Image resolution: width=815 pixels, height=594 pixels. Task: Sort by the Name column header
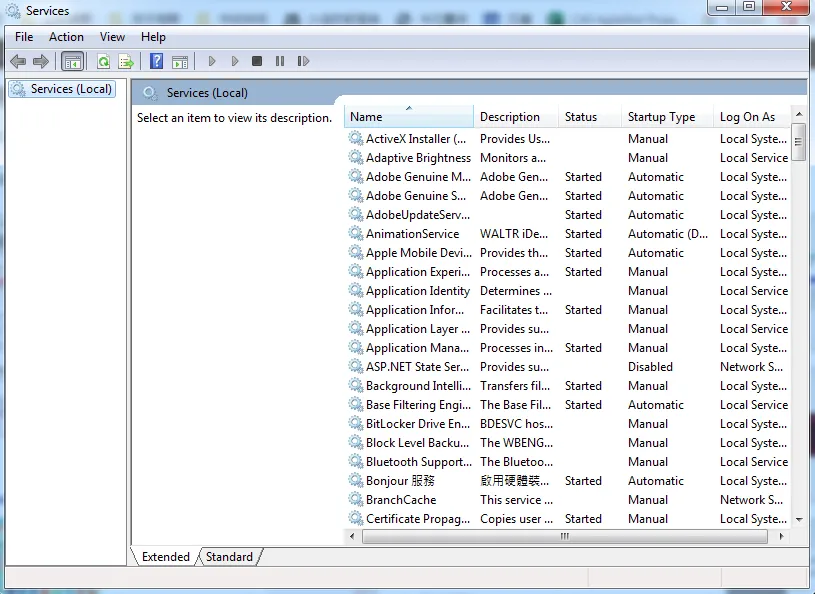coord(409,116)
